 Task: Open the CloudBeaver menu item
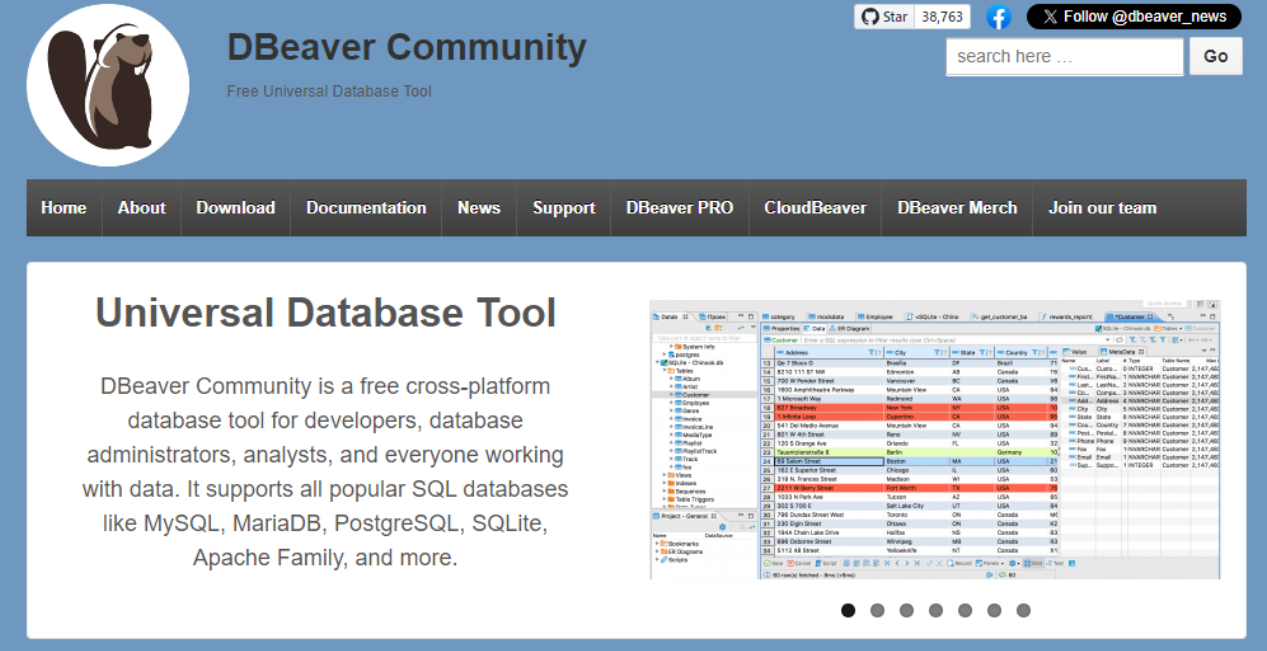click(x=815, y=208)
